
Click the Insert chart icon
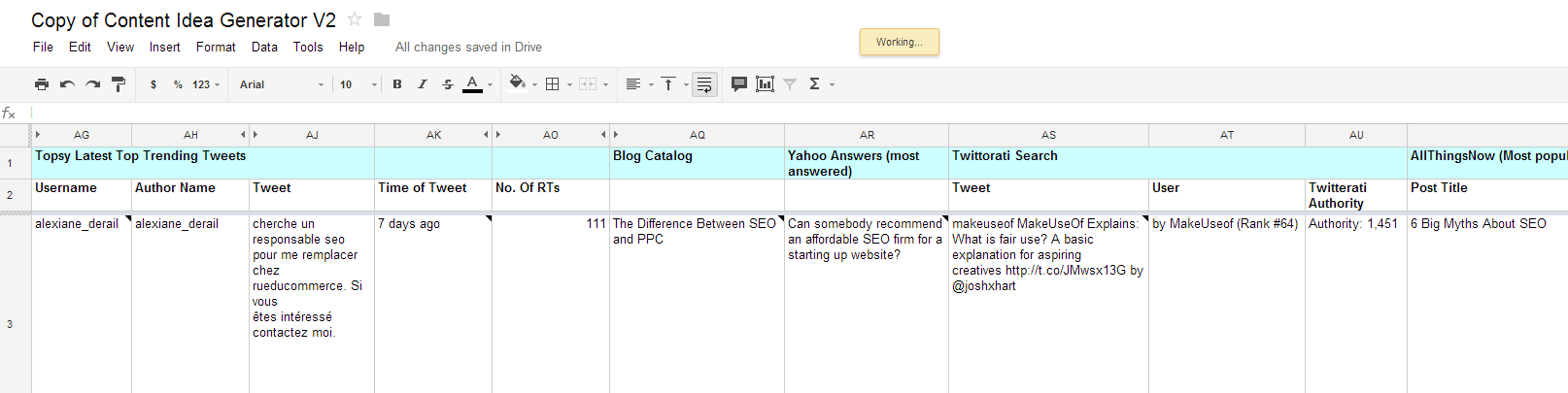coord(765,84)
